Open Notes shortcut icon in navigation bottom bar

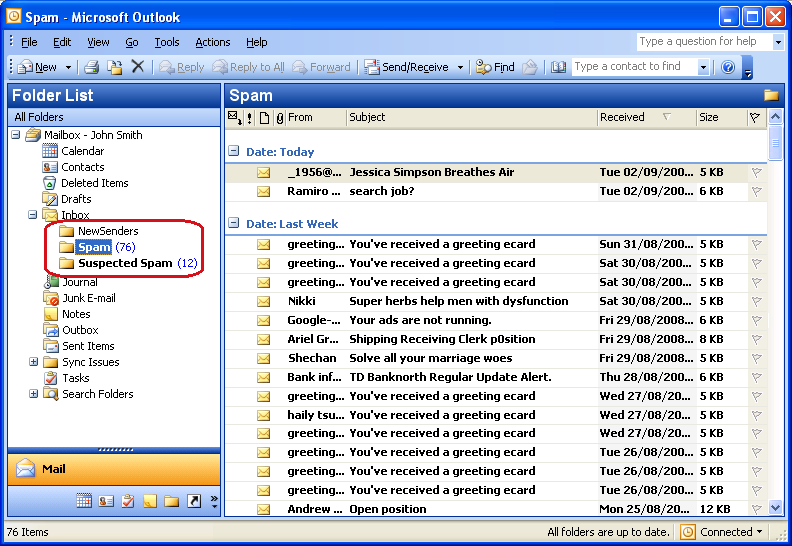click(150, 501)
